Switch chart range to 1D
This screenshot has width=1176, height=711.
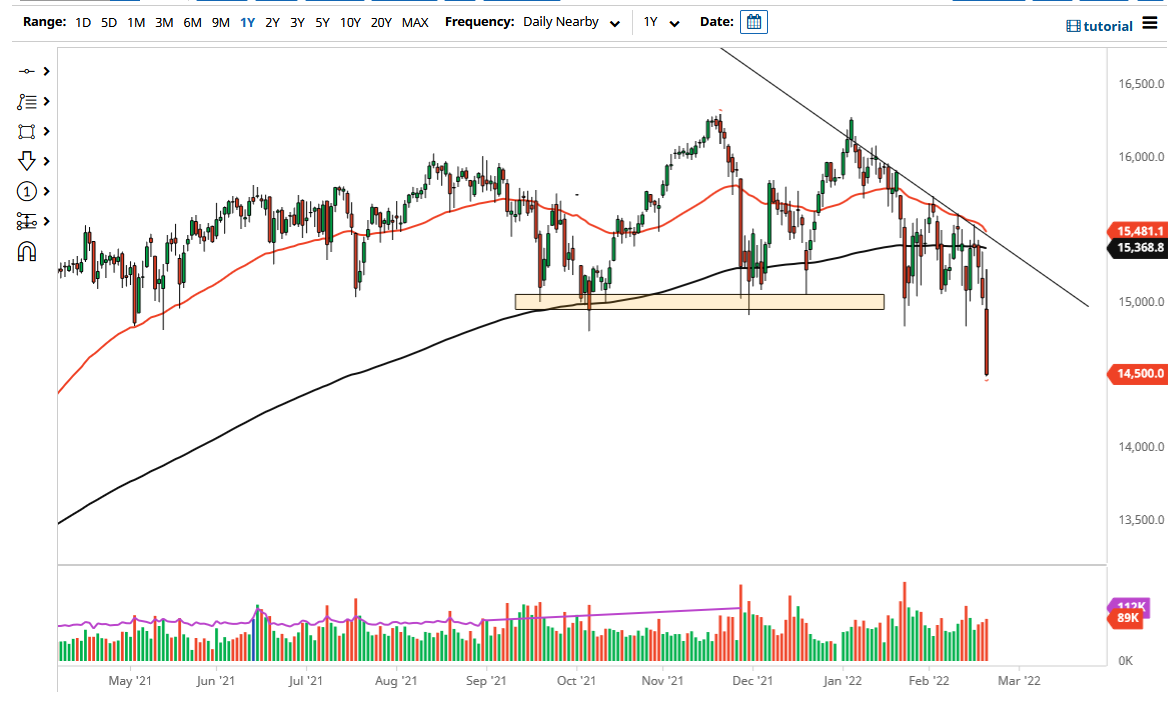pyautogui.click(x=82, y=21)
